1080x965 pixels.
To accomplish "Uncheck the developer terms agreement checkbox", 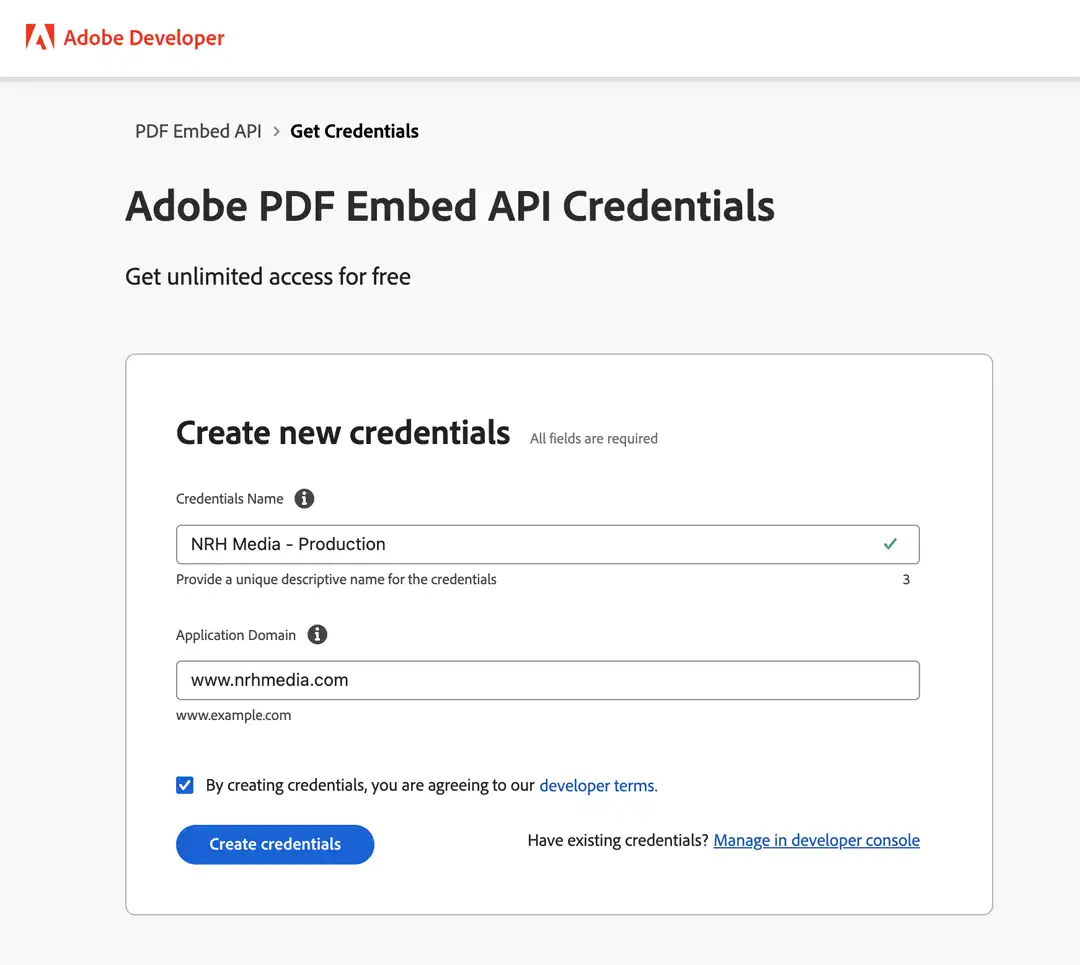I will click(185, 785).
